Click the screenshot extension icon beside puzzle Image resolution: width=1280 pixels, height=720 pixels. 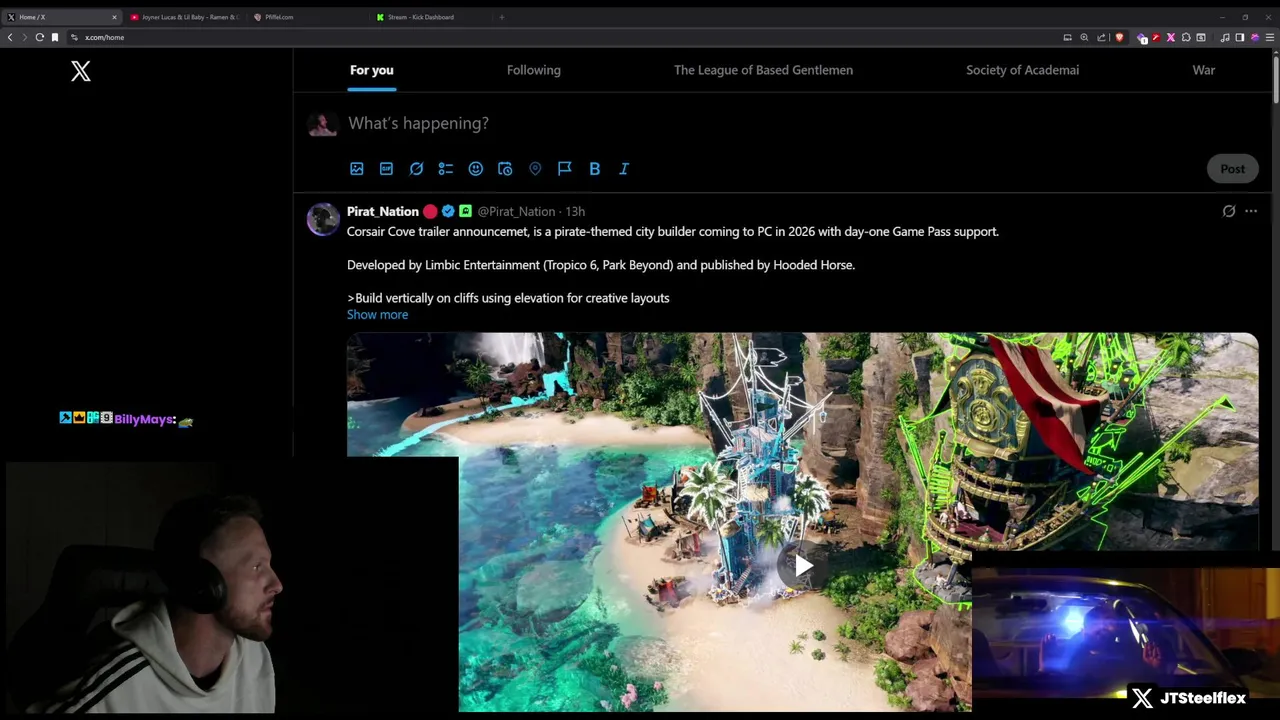(x=1201, y=37)
